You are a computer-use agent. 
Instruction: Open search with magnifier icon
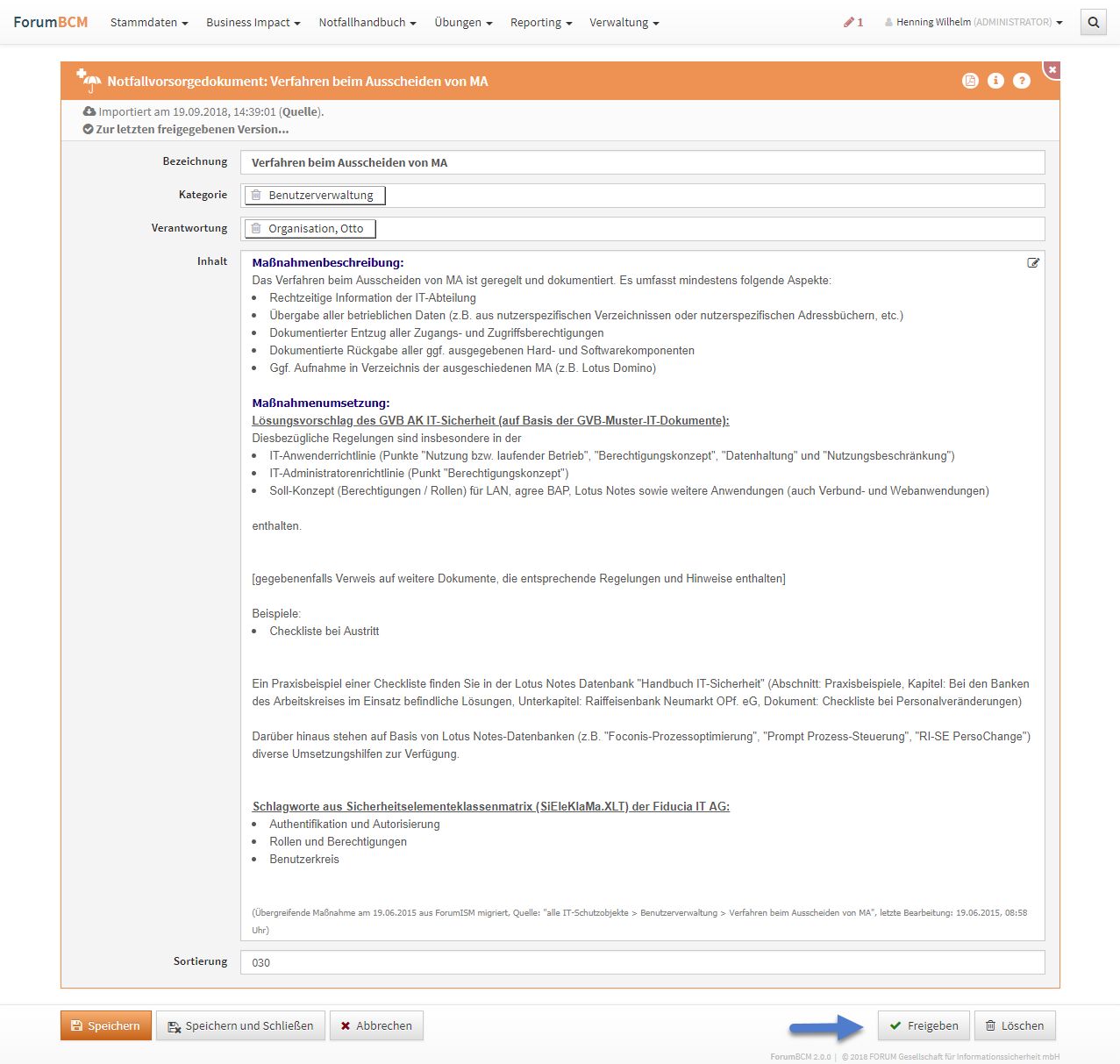(1094, 22)
